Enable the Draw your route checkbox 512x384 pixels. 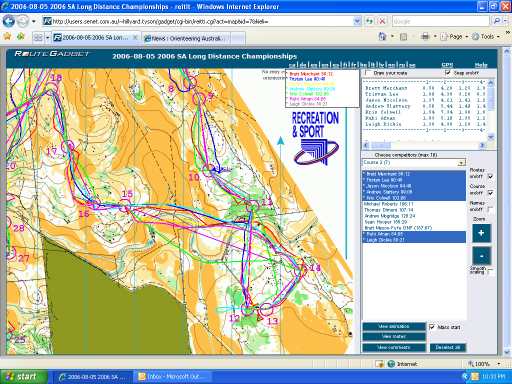point(367,73)
